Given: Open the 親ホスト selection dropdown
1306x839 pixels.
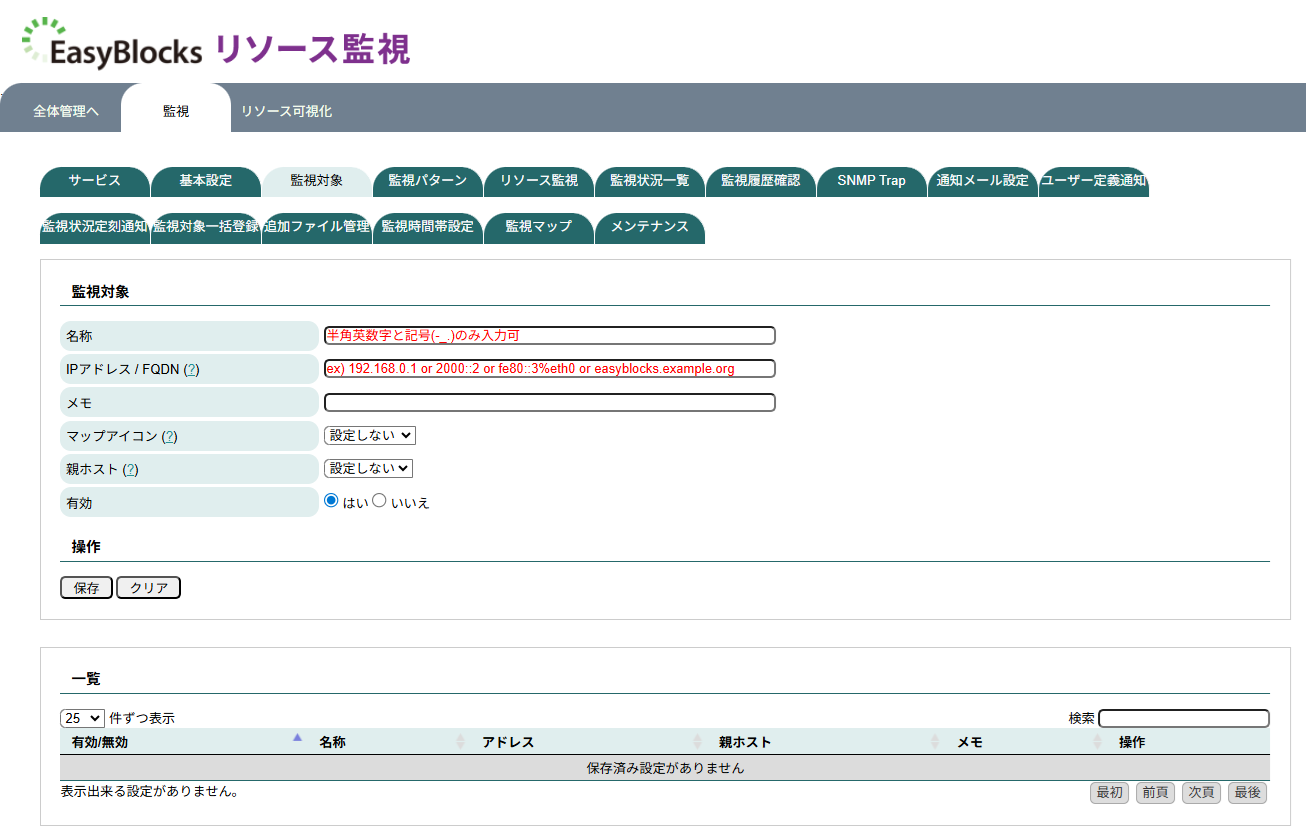Looking at the screenshot, I should point(371,468).
